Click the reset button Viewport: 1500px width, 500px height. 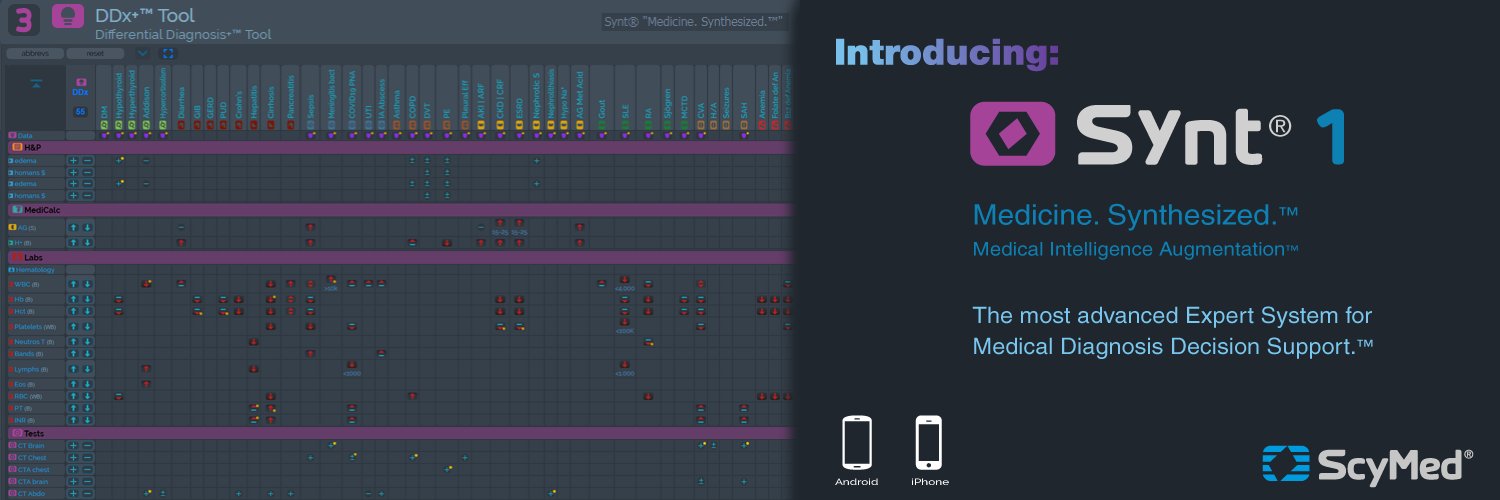coord(95,53)
